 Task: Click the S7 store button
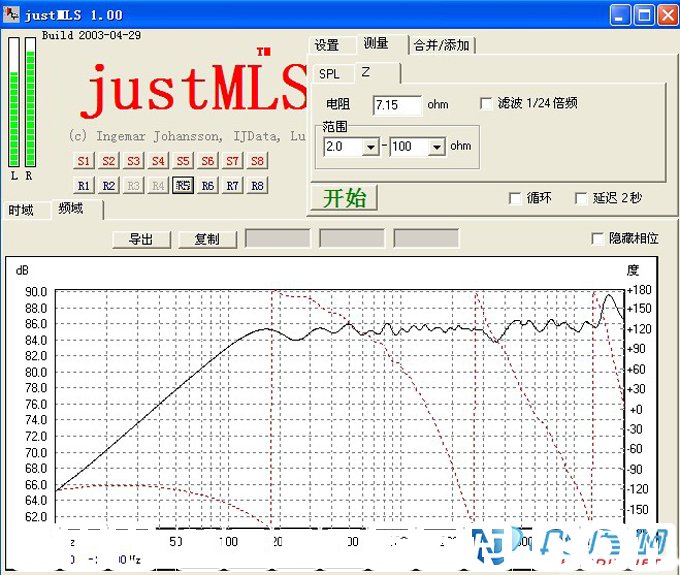232,161
